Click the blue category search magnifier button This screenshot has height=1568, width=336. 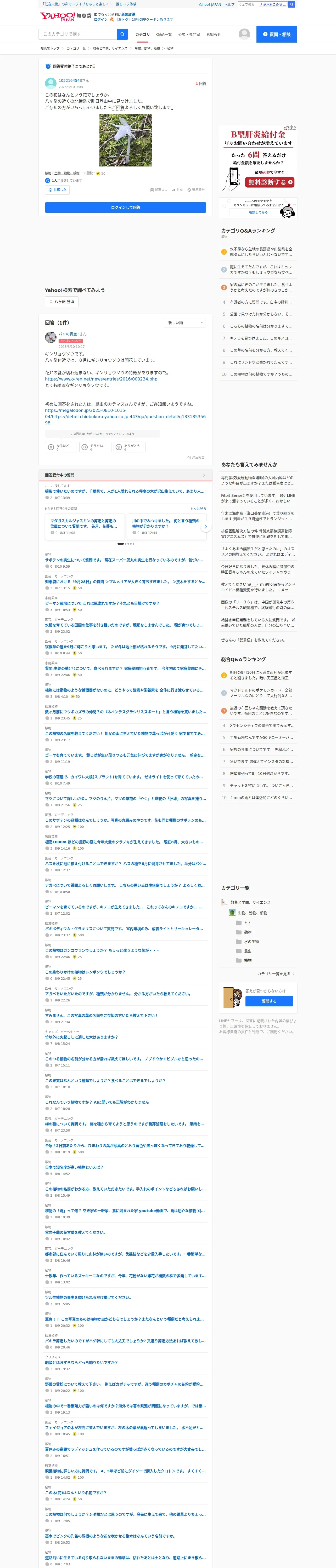point(122,34)
